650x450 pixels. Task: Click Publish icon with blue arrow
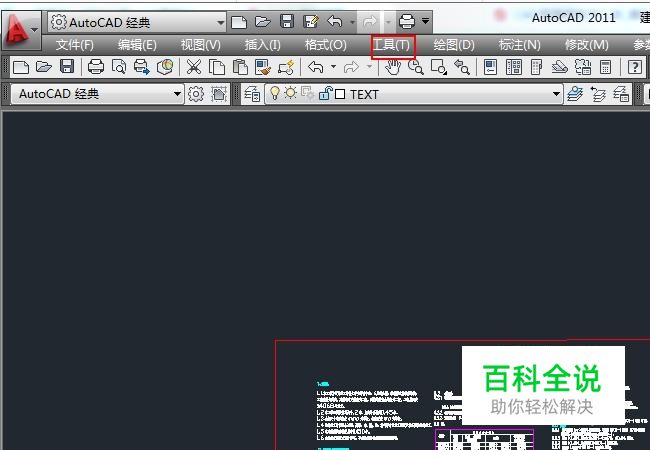(x=141, y=67)
